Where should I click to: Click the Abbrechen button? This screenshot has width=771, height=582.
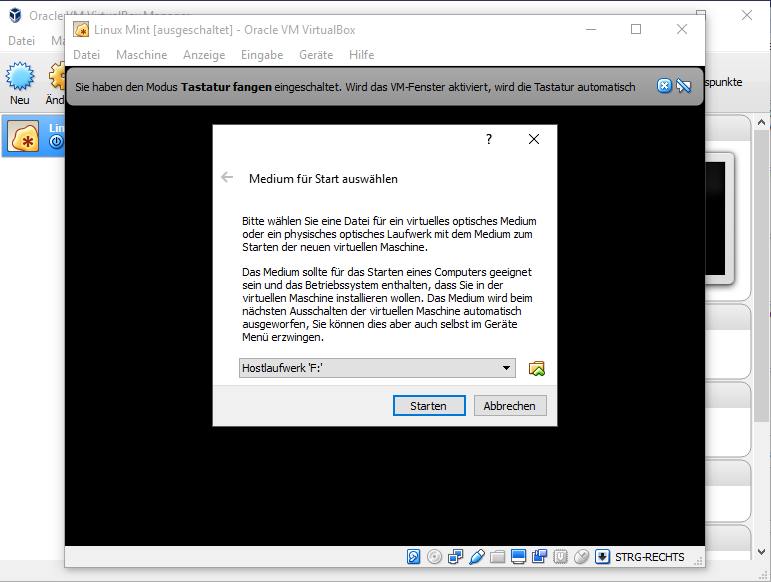click(x=510, y=406)
